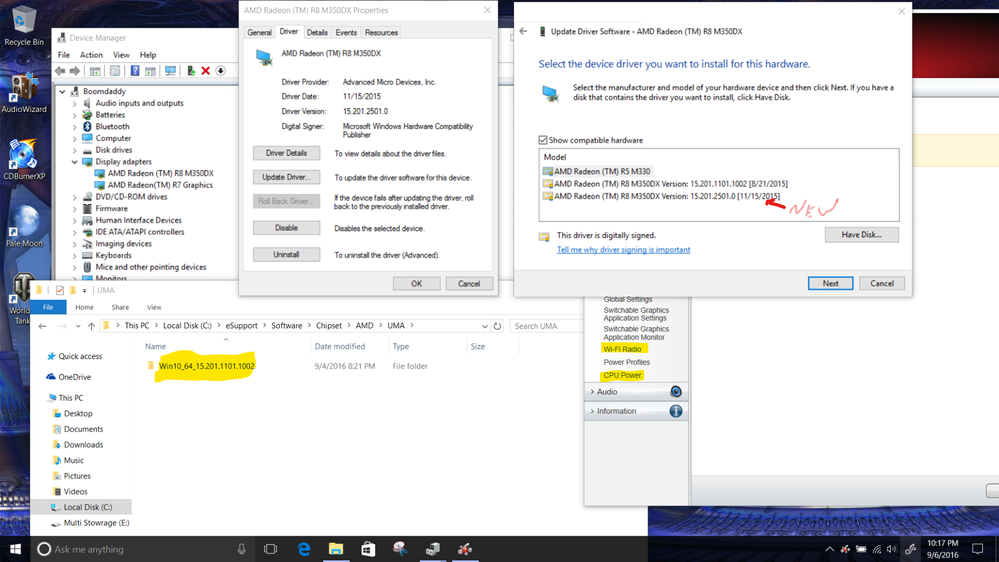Click the Cortana microphone icon
Screen dimensions: 999x562
coord(241,549)
